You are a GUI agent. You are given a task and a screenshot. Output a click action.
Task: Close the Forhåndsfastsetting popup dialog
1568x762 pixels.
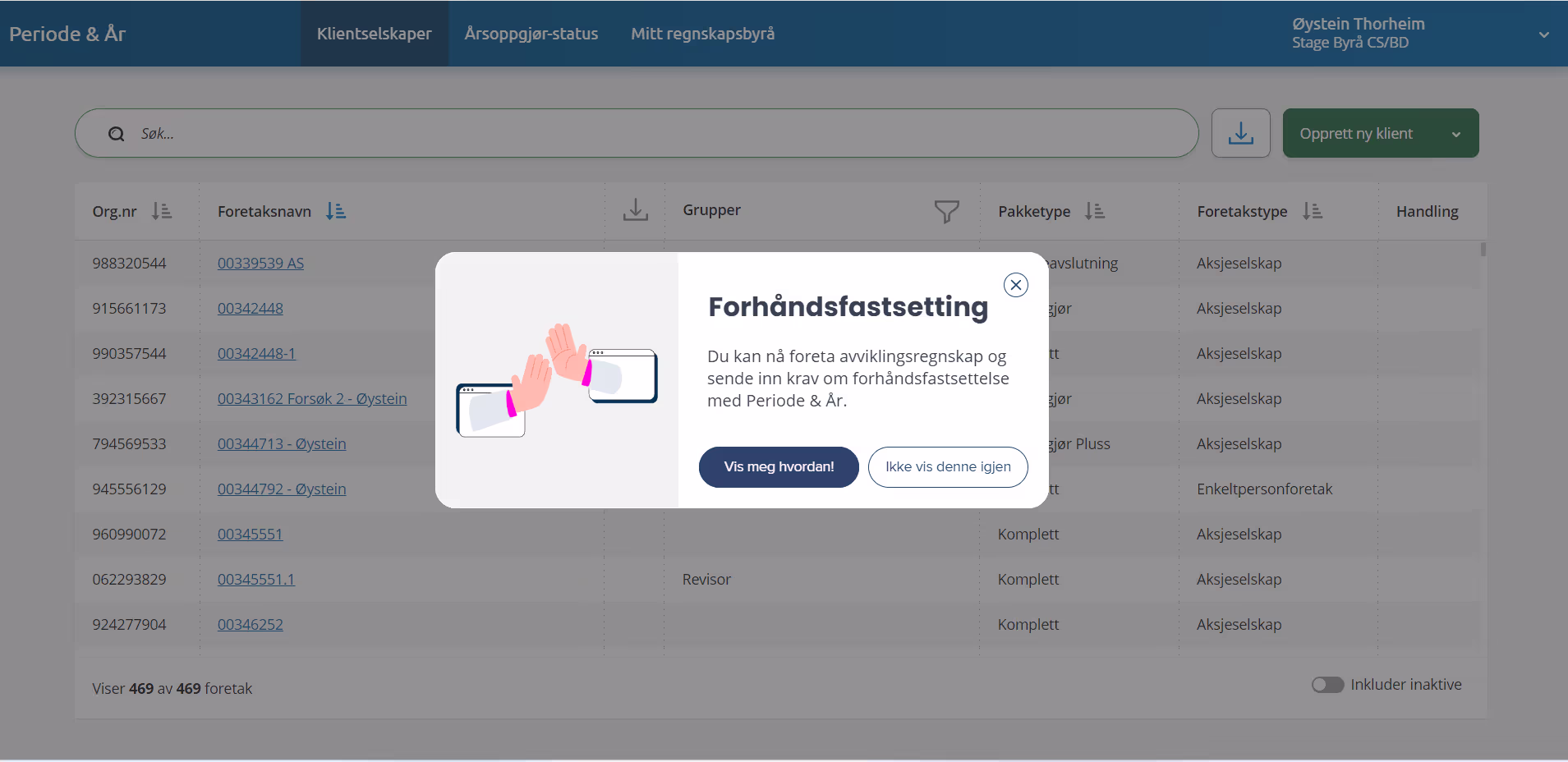(1015, 285)
